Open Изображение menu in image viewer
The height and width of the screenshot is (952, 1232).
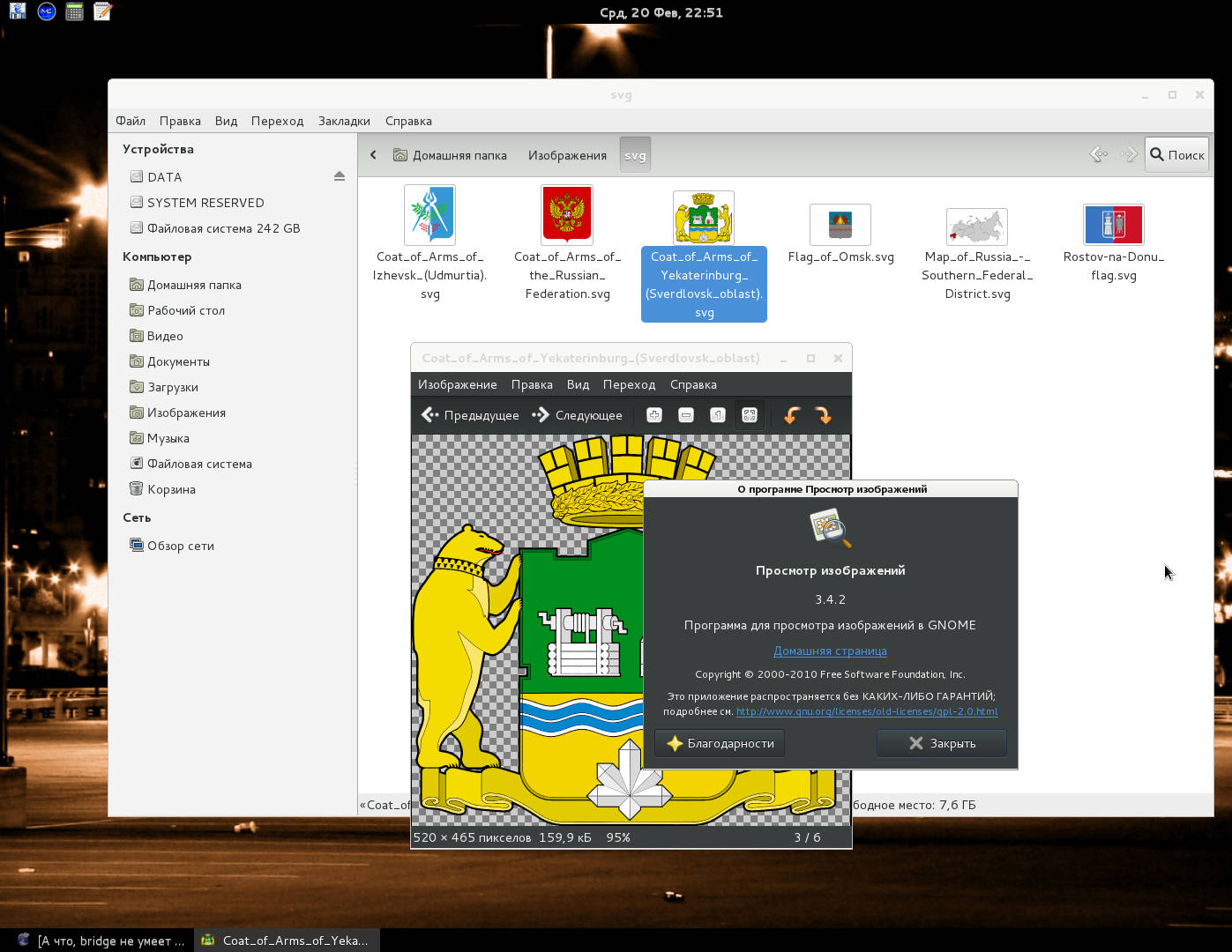[x=458, y=384]
